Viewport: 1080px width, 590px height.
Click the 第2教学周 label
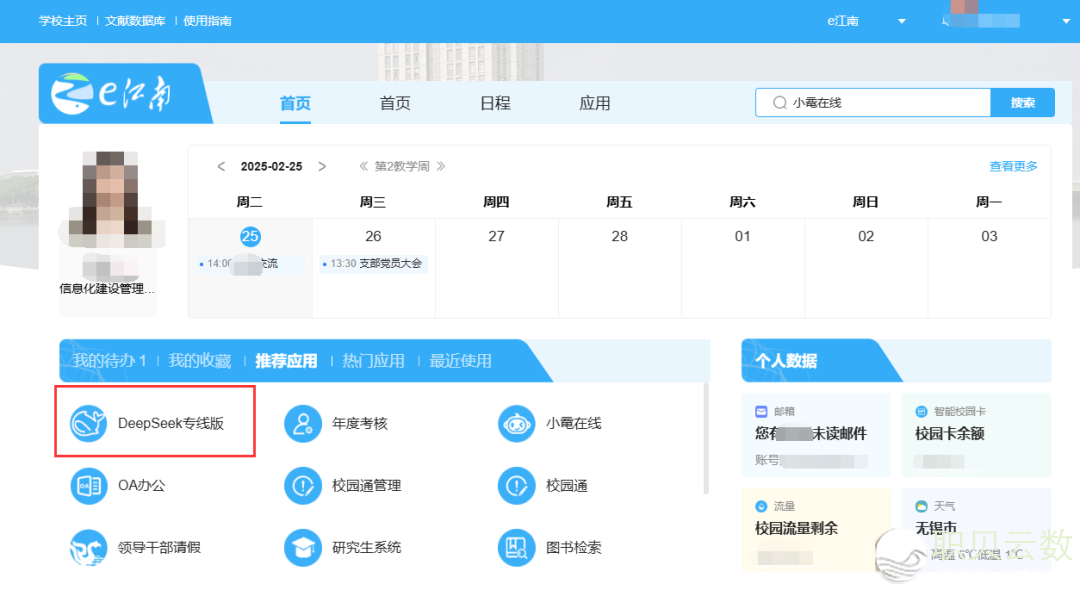pyautogui.click(x=402, y=167)
